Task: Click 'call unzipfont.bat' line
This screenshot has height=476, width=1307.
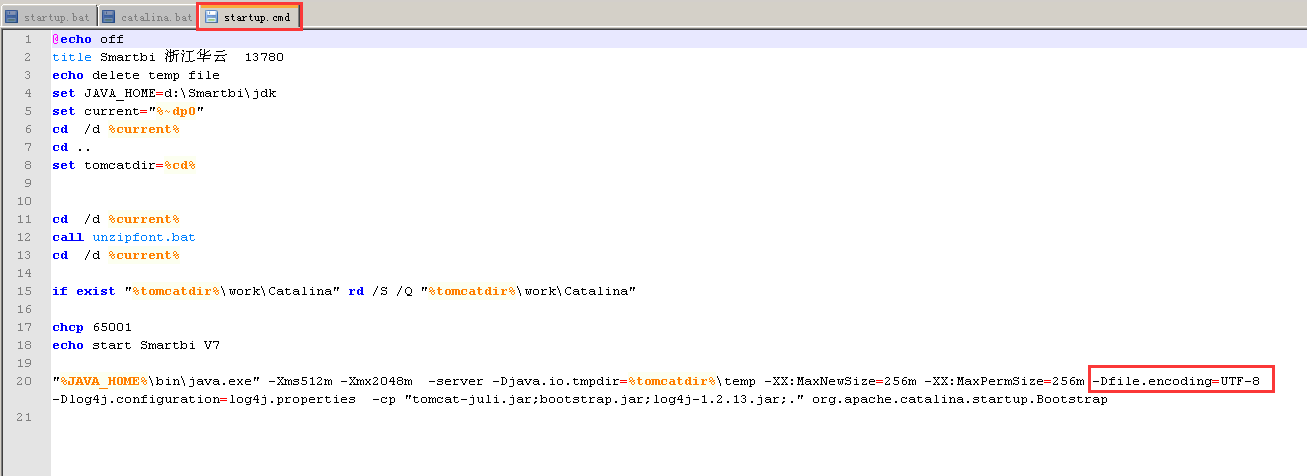Action: (x=124, y=237)
